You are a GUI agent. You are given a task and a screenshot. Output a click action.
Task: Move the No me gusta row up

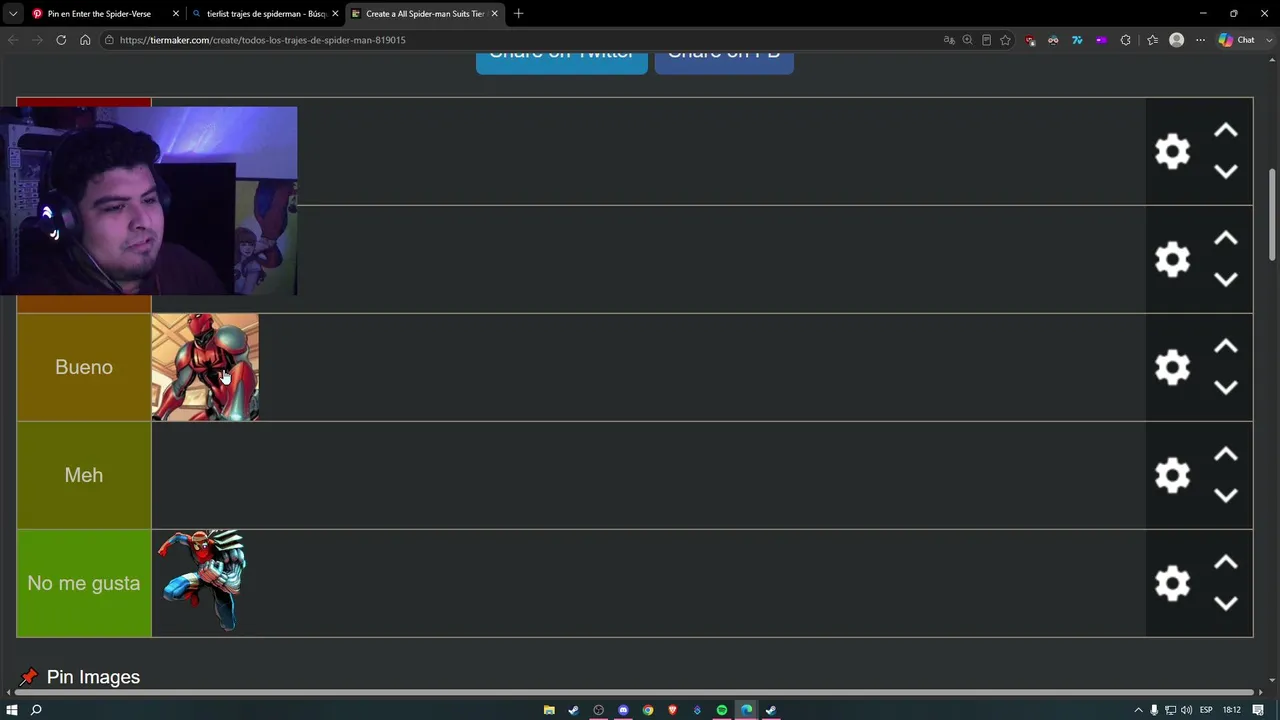1225,563
